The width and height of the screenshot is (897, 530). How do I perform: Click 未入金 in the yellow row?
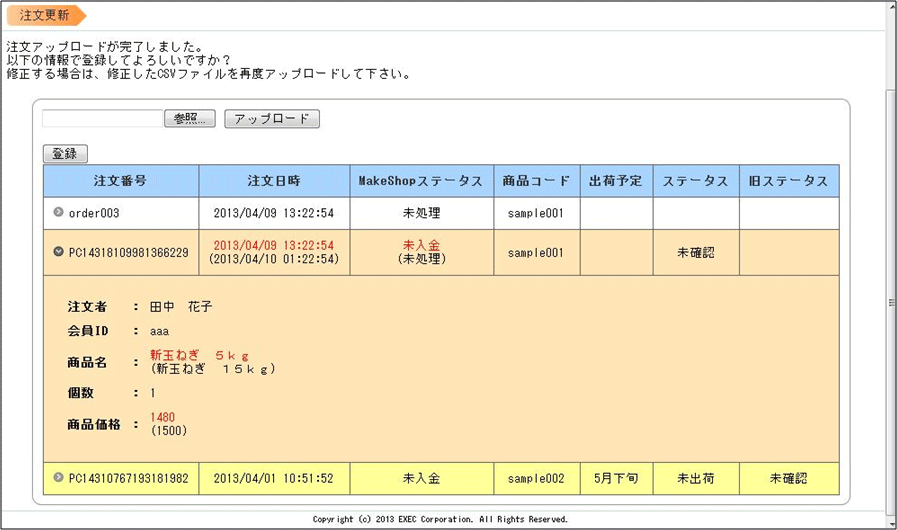pos(422,478)
